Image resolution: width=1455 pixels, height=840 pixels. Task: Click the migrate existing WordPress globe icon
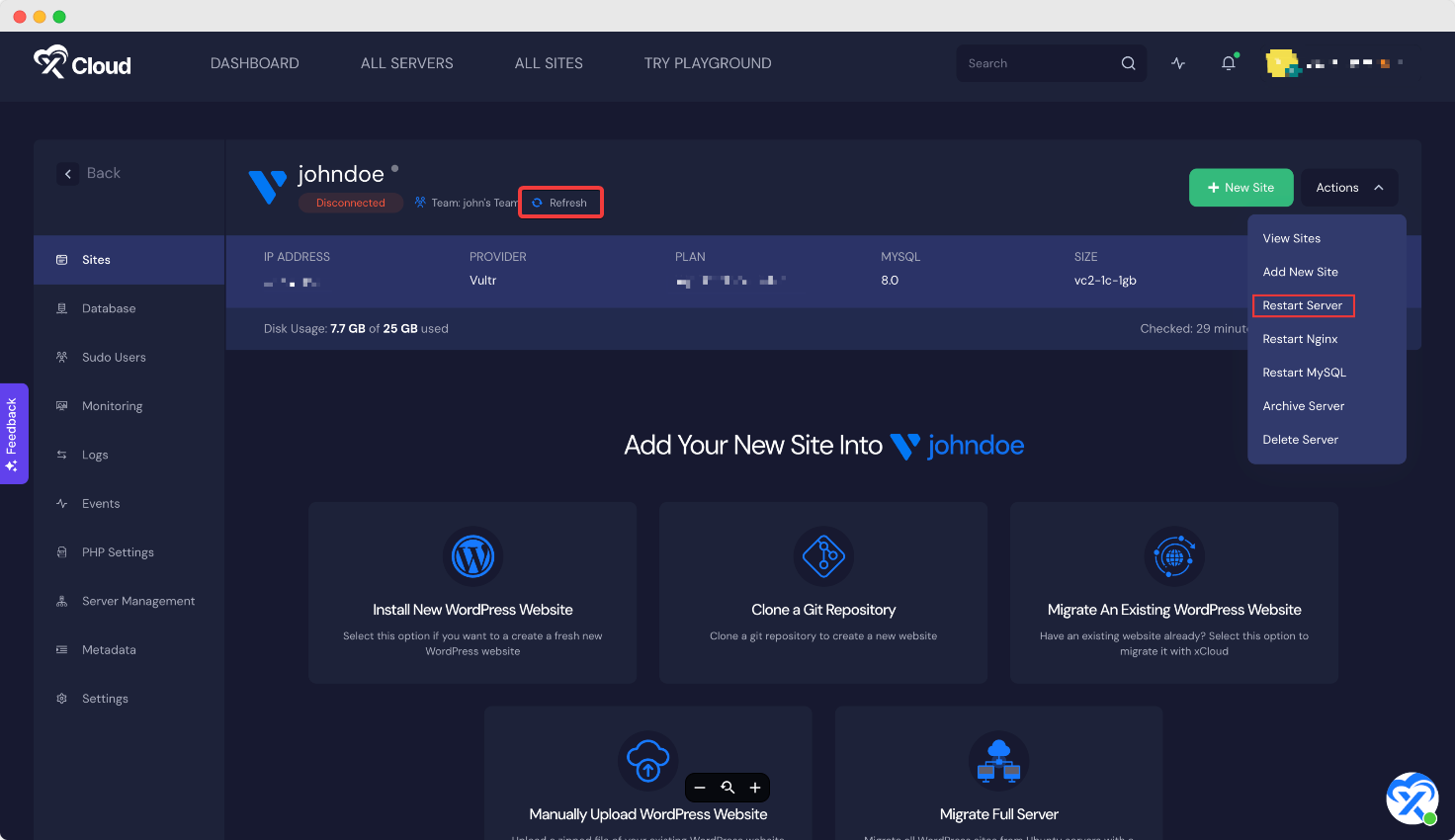coord(1174,556)
